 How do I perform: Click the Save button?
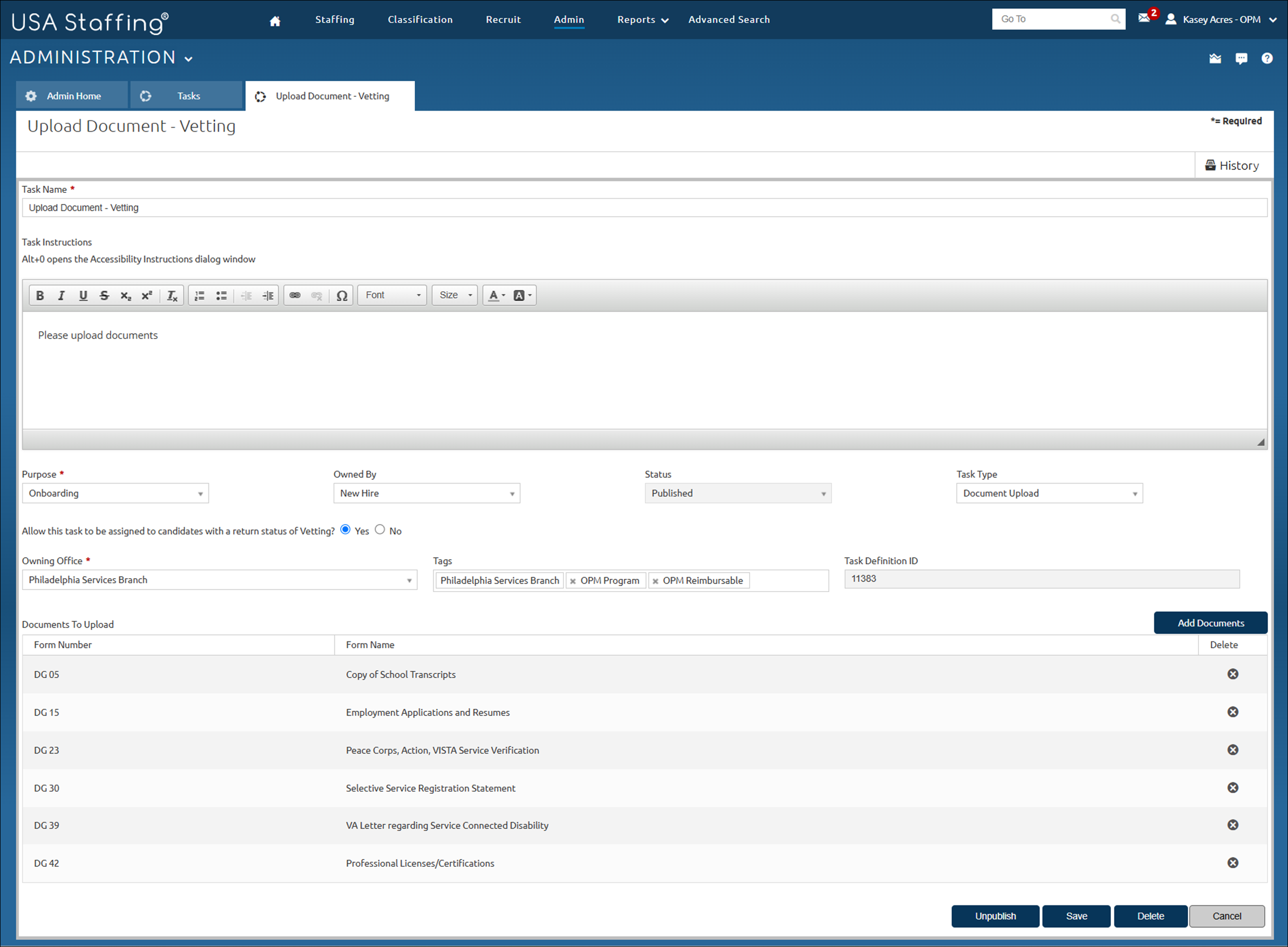point(1077,916)
